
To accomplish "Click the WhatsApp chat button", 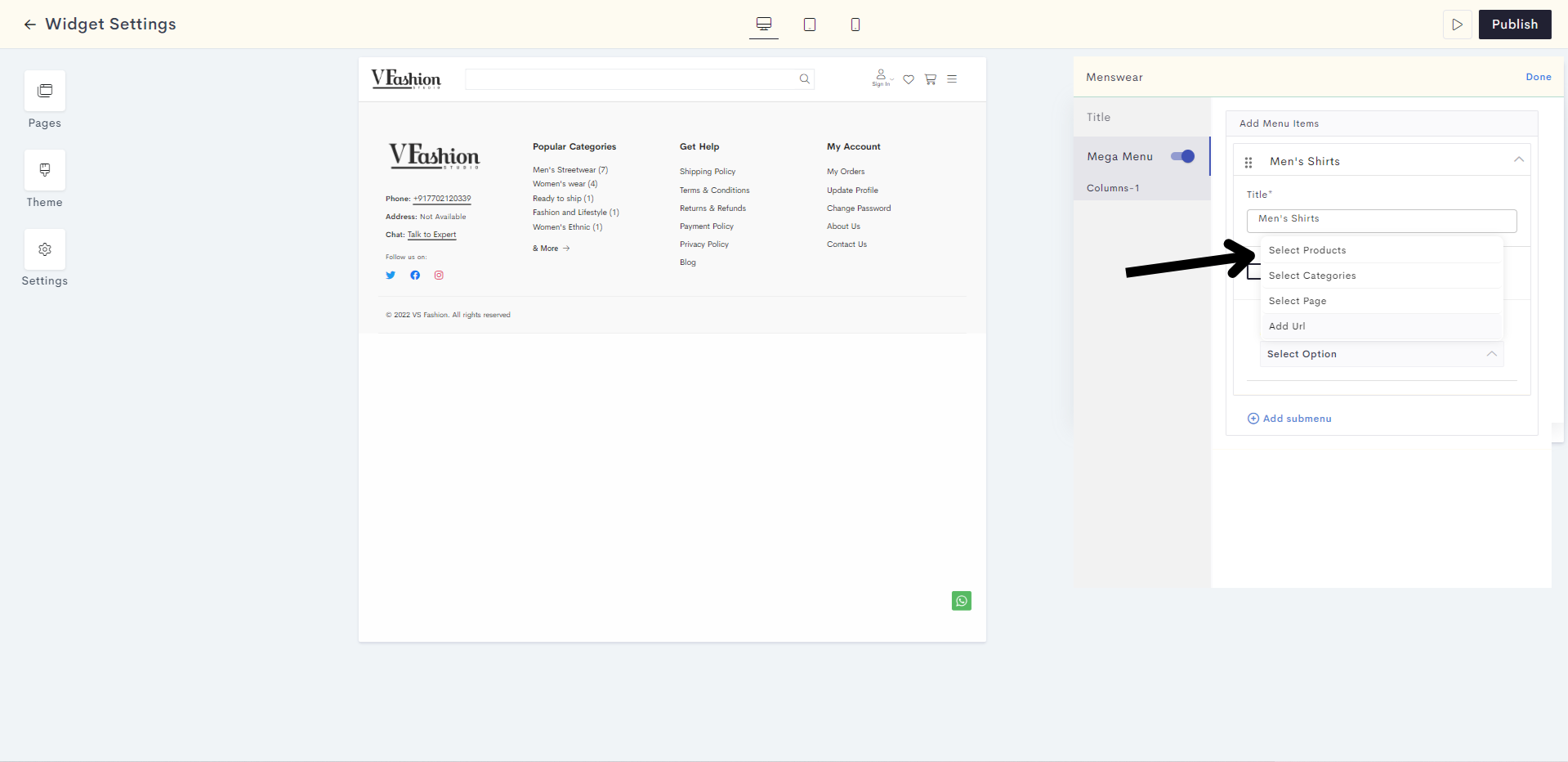I will 962,601.
